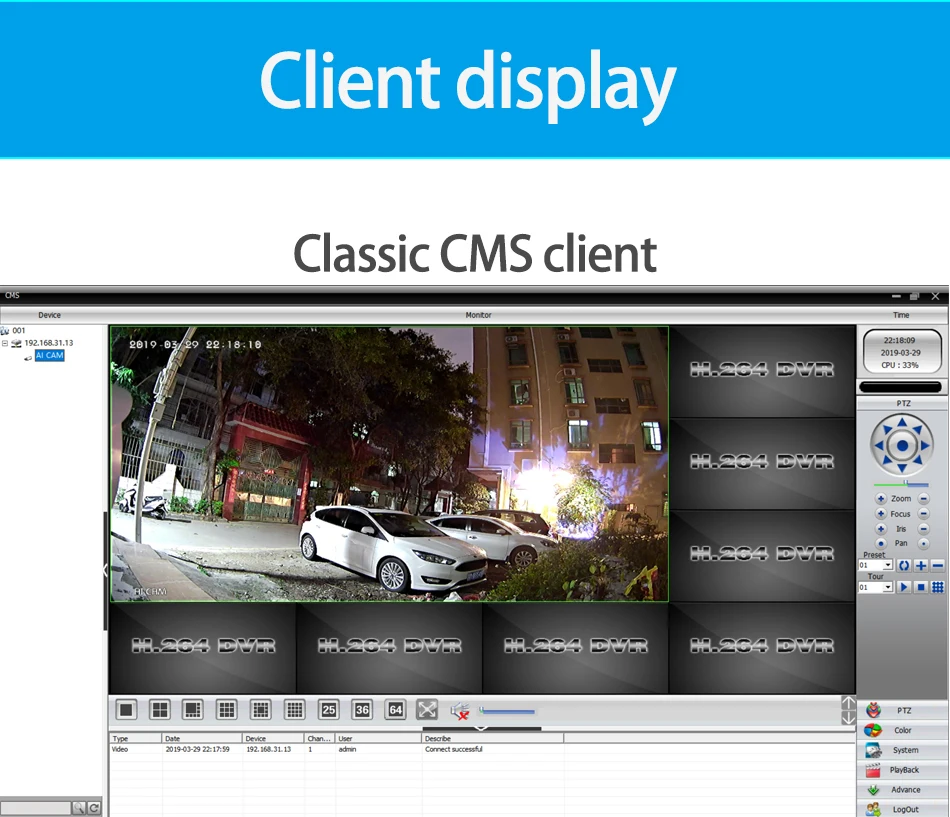Sort log by Date column header
The height and width of the screenshot is (817, 950).
[x=202, y=738]
